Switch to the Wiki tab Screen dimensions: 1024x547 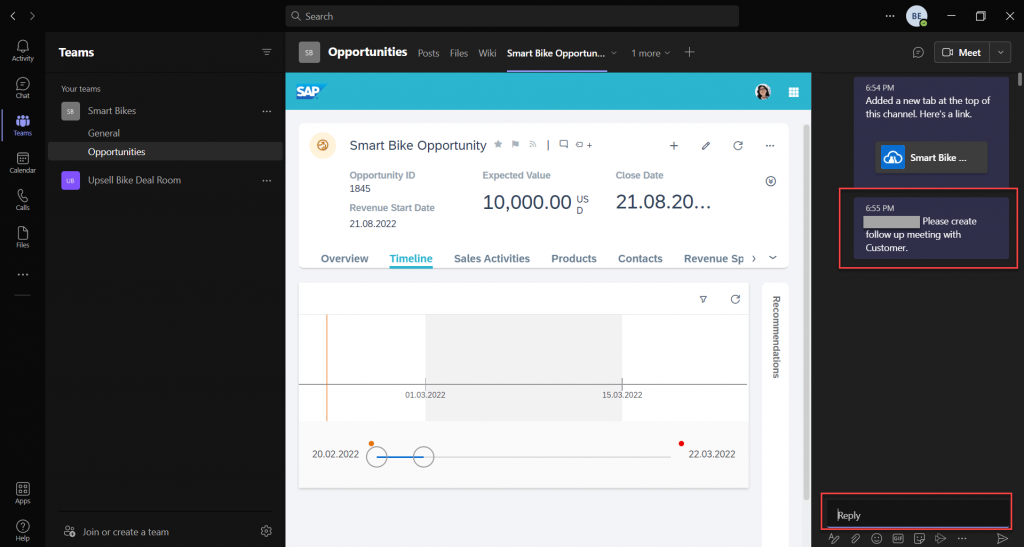tap(487, 53)
